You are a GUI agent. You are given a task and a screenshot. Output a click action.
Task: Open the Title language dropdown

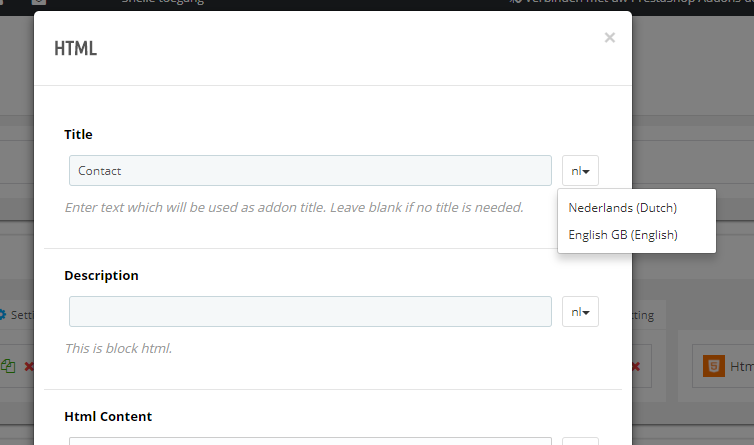point(580,171)
